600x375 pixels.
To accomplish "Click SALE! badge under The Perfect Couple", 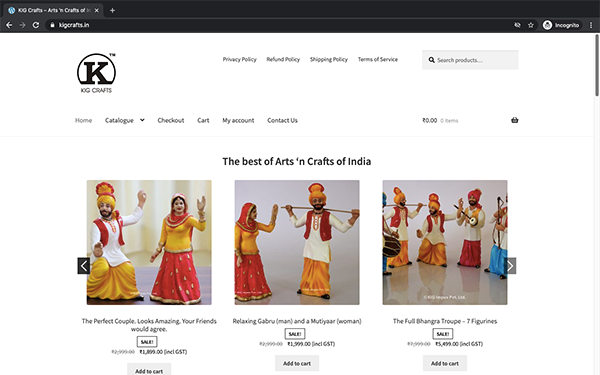I will click(147, 342).
